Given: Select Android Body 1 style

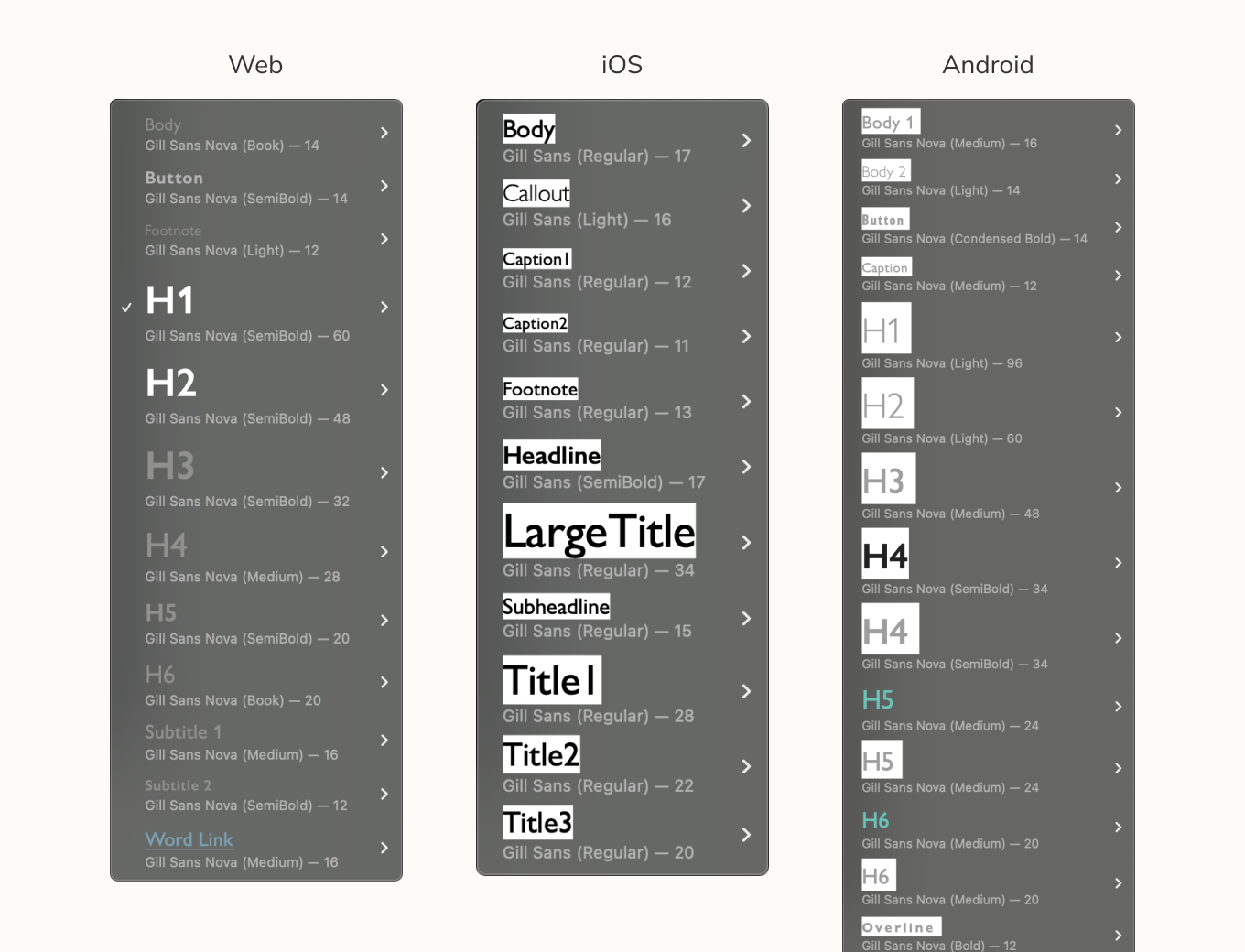Looking at the screenshot, I should pyautogui.click(x=989, y=130).
